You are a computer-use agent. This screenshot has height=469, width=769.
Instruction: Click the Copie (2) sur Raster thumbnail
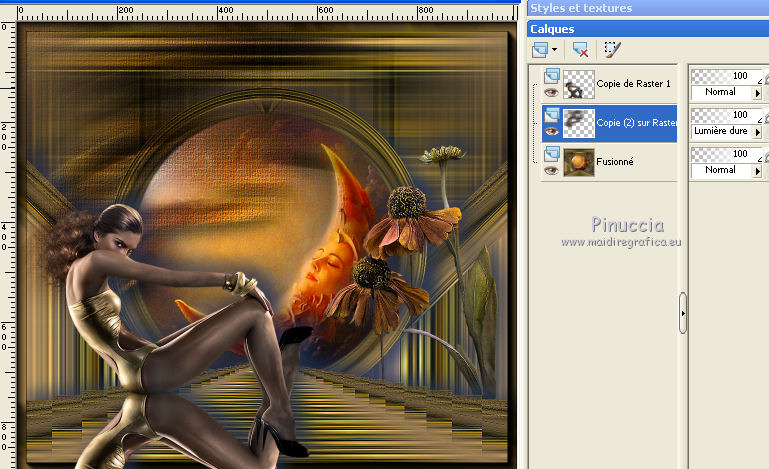pyautogui.click(x=579, y=123)
